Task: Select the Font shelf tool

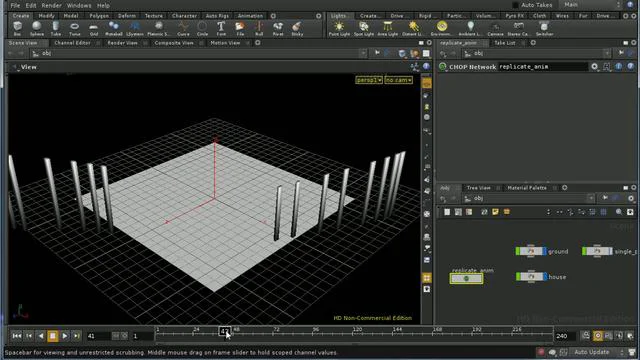Action: (x=221, y=29)
